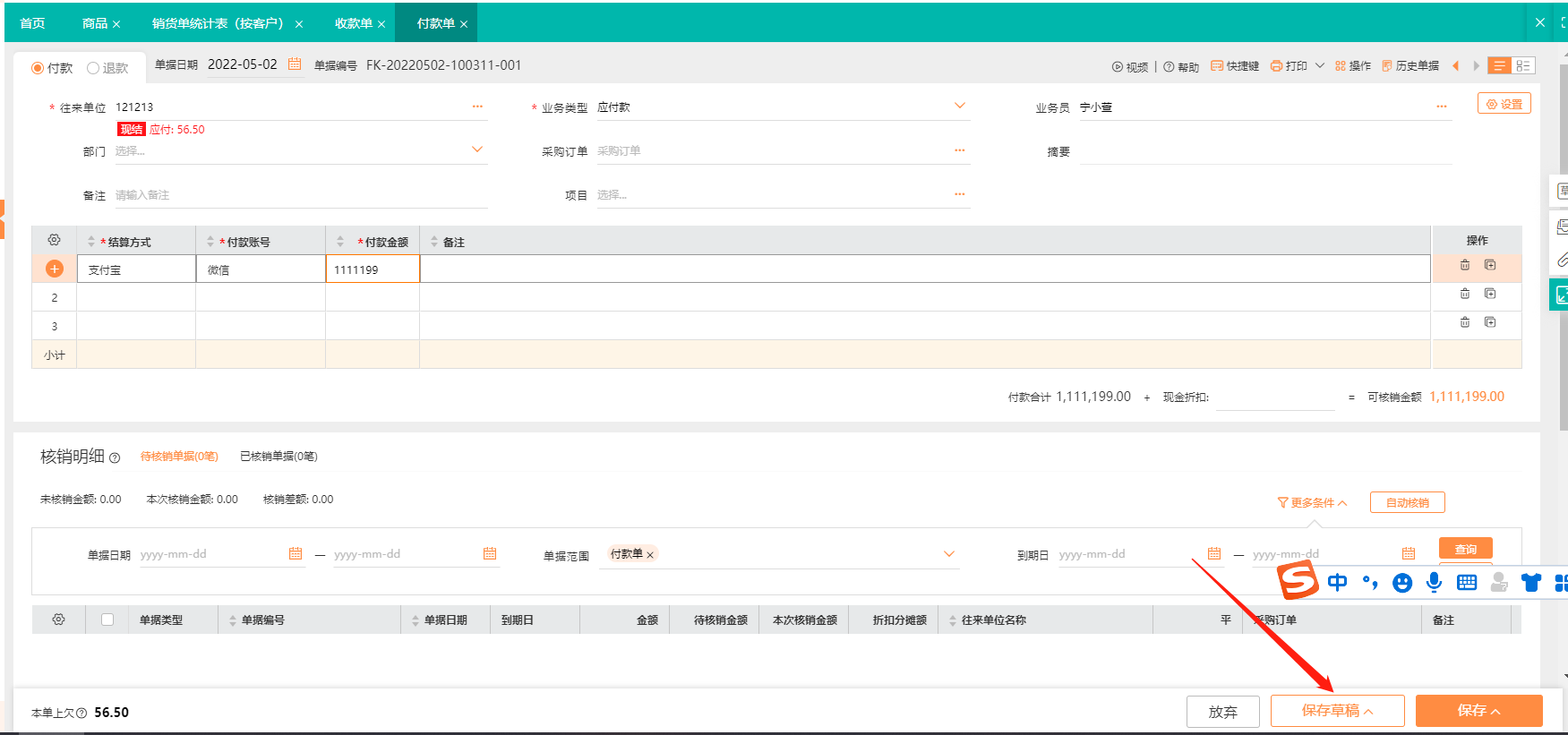Expand the 业务类型 dropdown
This screenshot has width=1568, height=735.
pyautogui.click(x=960, y=107)
